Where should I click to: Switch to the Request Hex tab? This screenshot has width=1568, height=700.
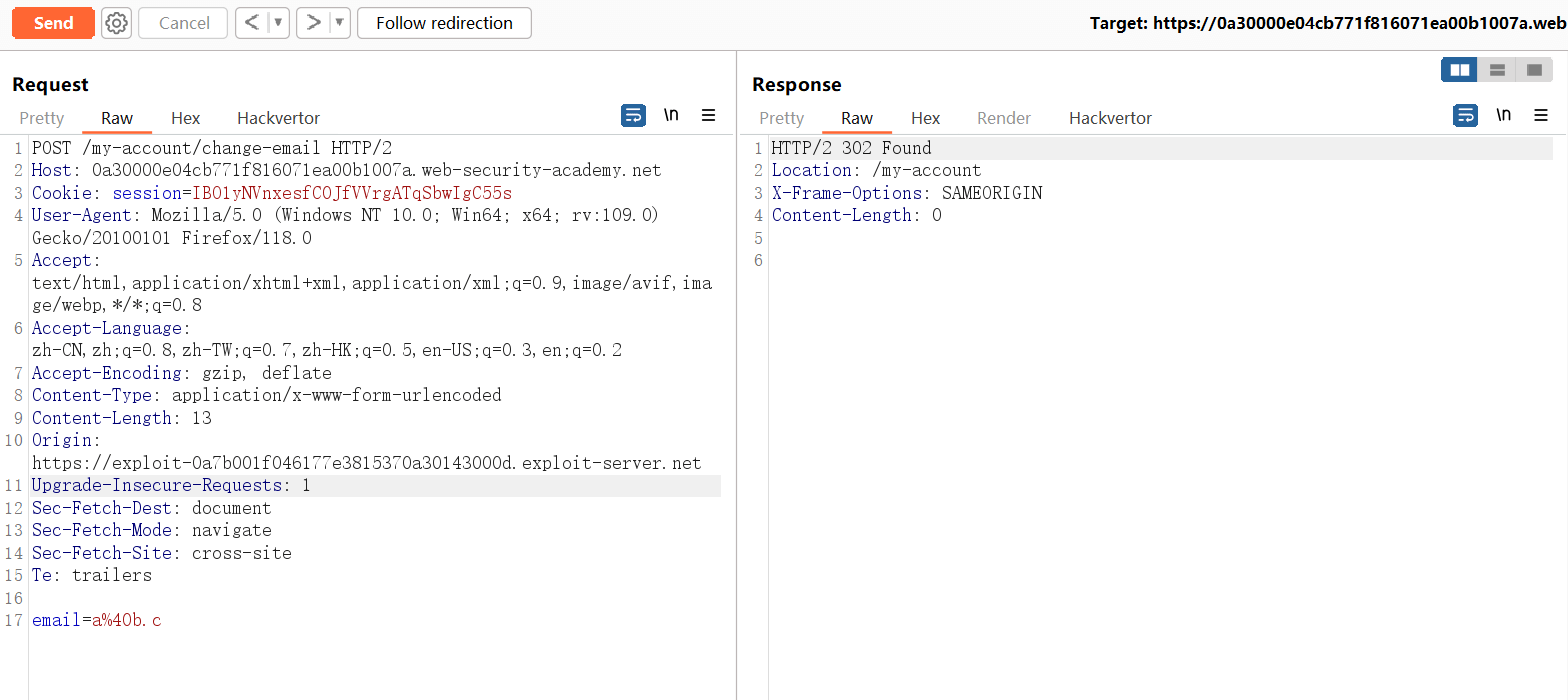pos(185,118)
